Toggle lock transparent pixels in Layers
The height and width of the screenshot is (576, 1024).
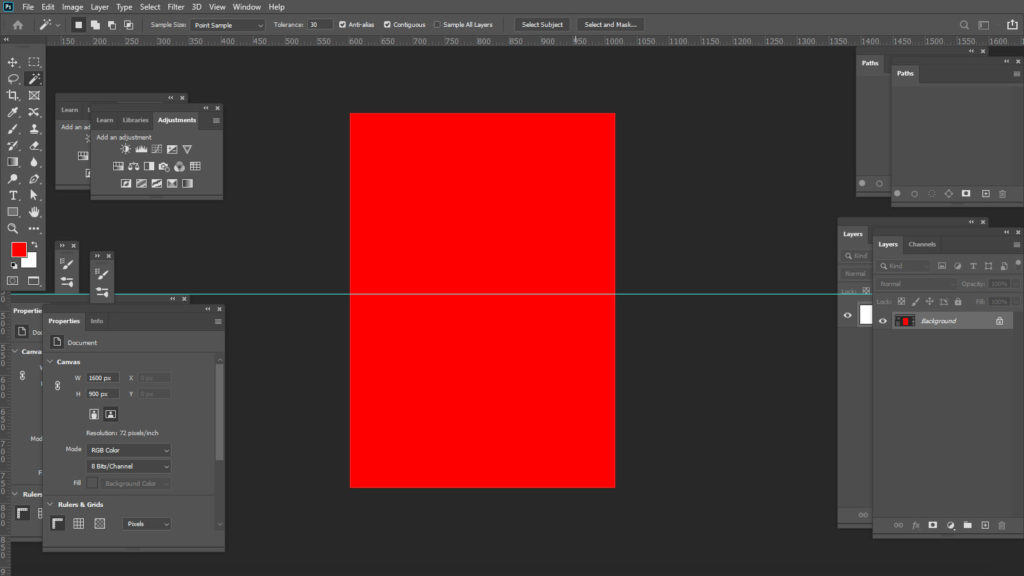(901, 302)
